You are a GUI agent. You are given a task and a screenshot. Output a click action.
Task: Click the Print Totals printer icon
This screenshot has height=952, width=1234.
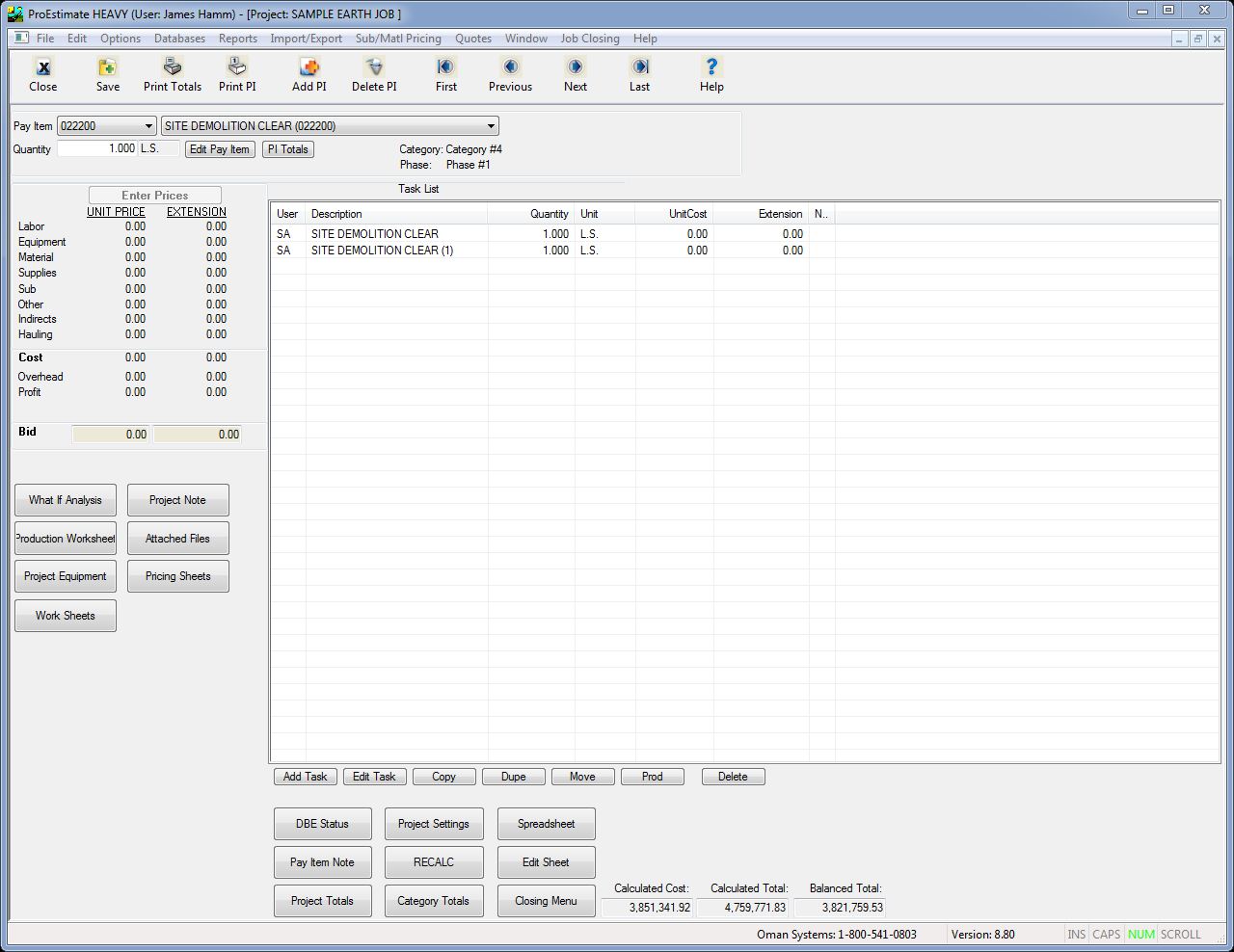[x=173, y=67]
